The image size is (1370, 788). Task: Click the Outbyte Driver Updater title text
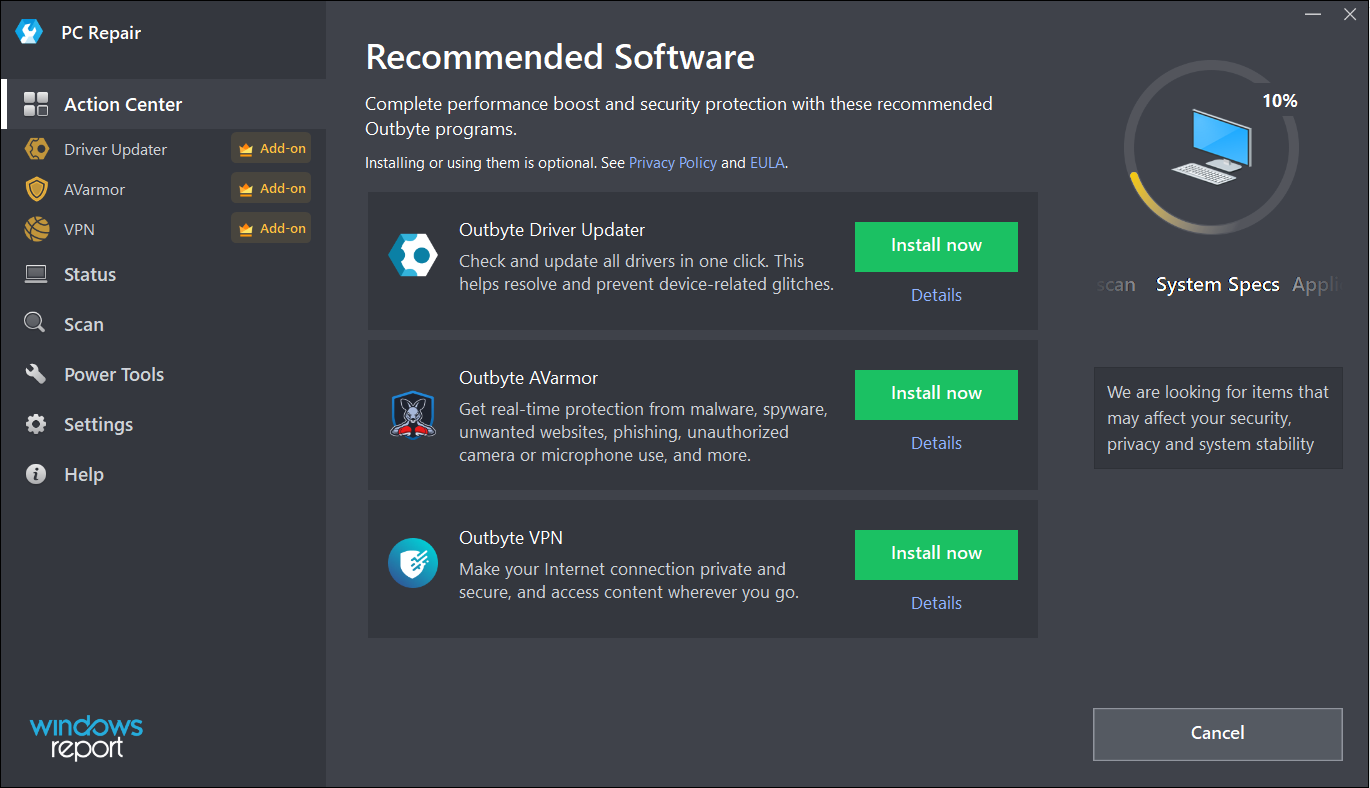pyautogui.click(x=552, y=230)
